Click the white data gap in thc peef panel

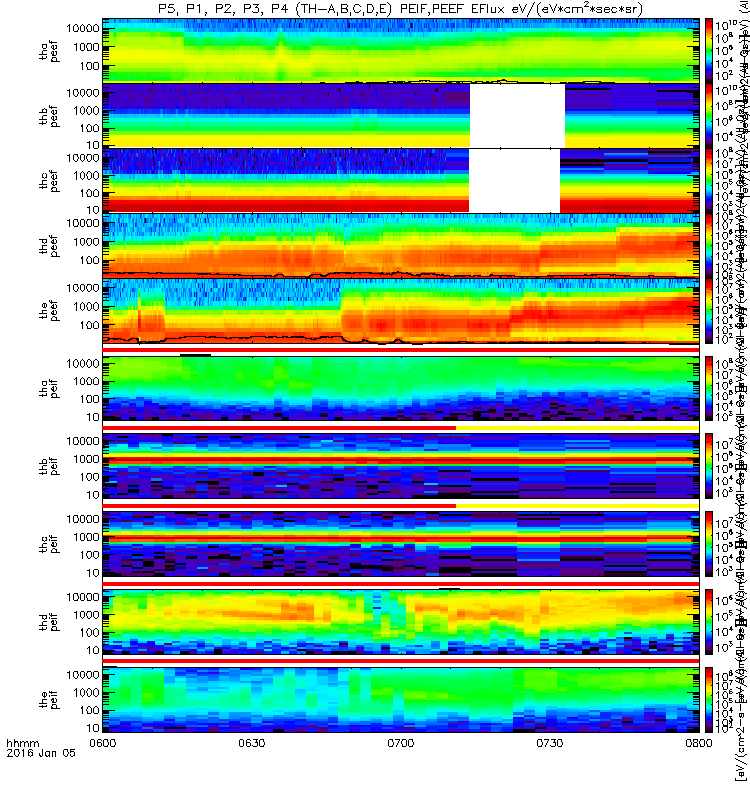click(x=514, y=181)
